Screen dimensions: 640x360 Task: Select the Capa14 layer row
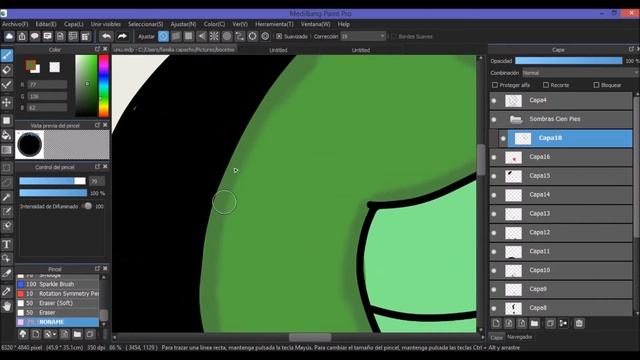(x=561, y=195)
